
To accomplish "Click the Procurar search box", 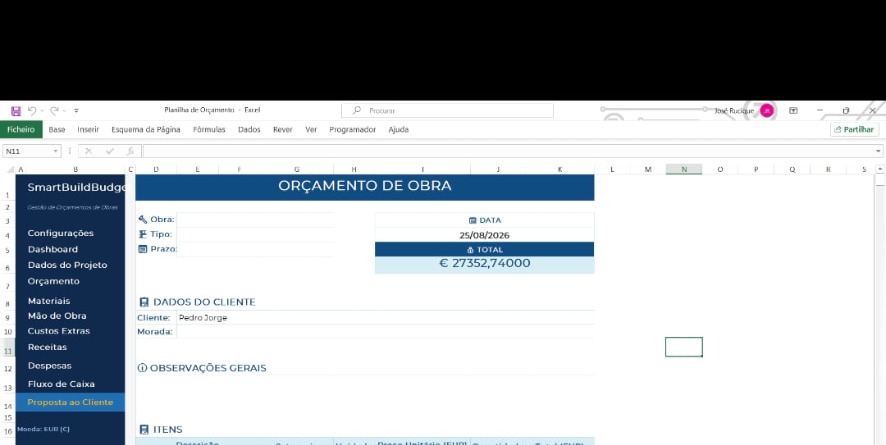I will point(448,111).
